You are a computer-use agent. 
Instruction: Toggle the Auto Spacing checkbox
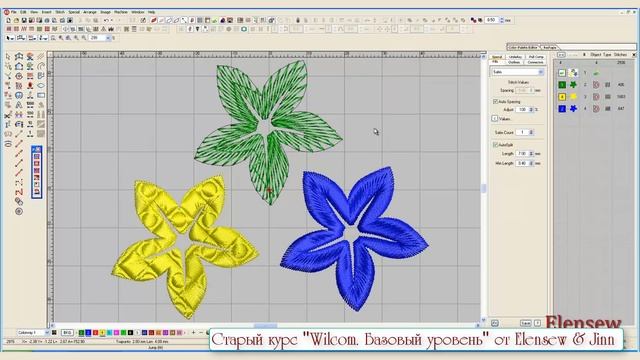coord(496,102)
